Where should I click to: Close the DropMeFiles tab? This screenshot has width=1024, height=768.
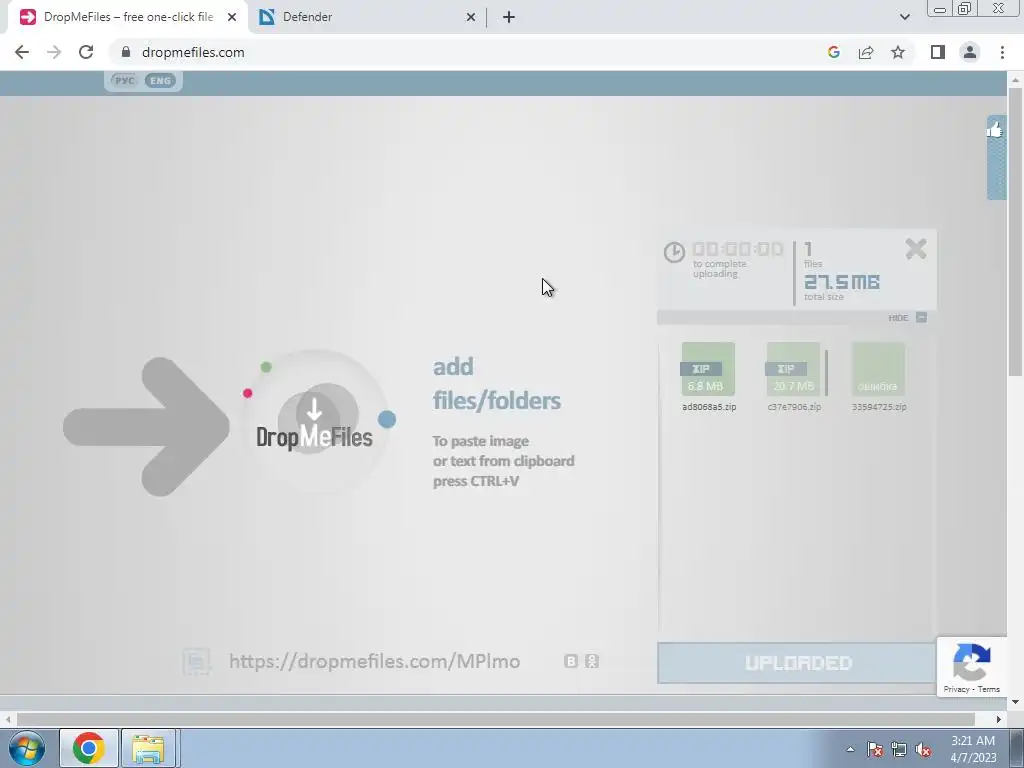232,17
